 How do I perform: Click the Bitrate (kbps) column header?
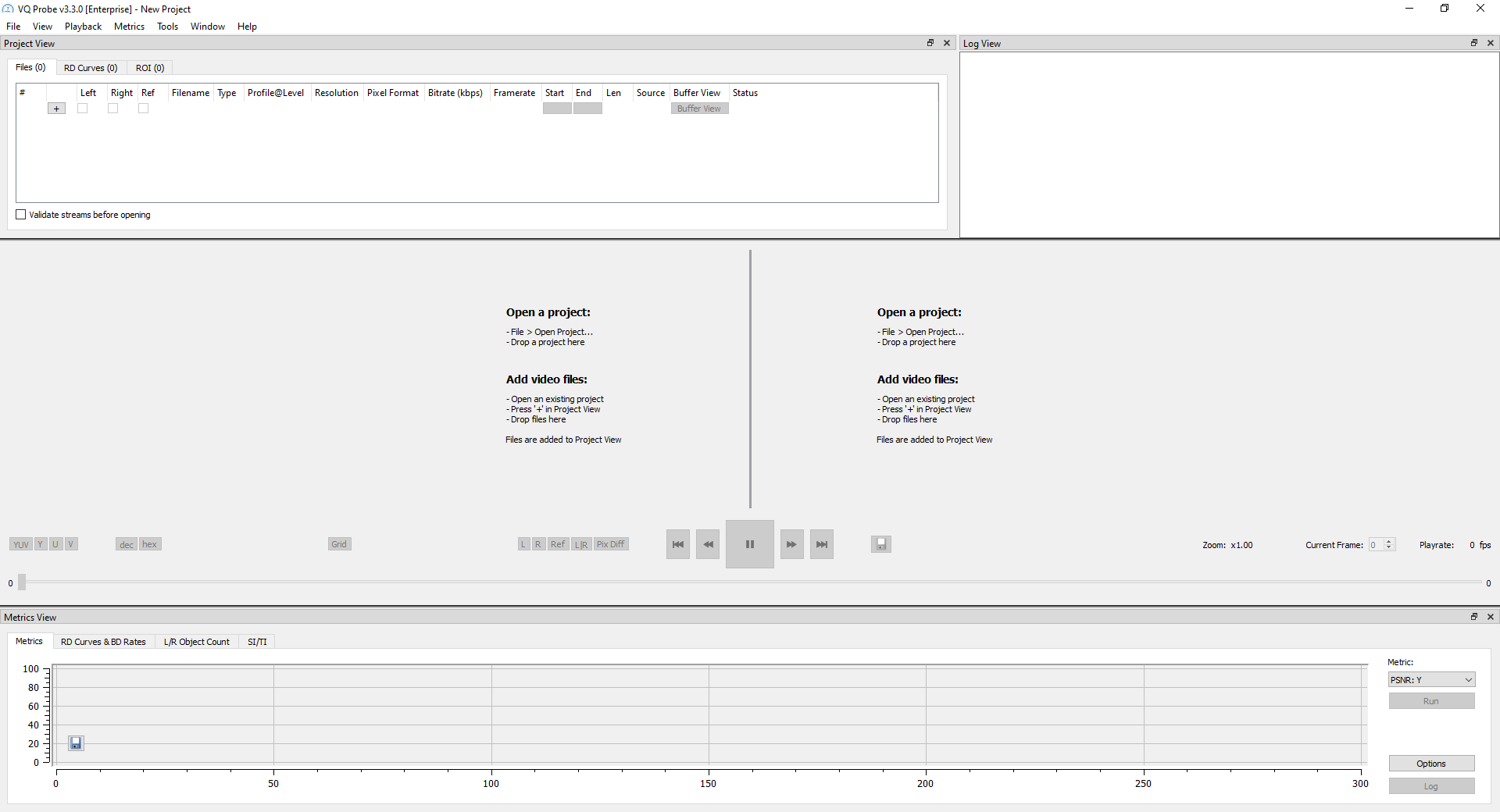click(455, 93)
